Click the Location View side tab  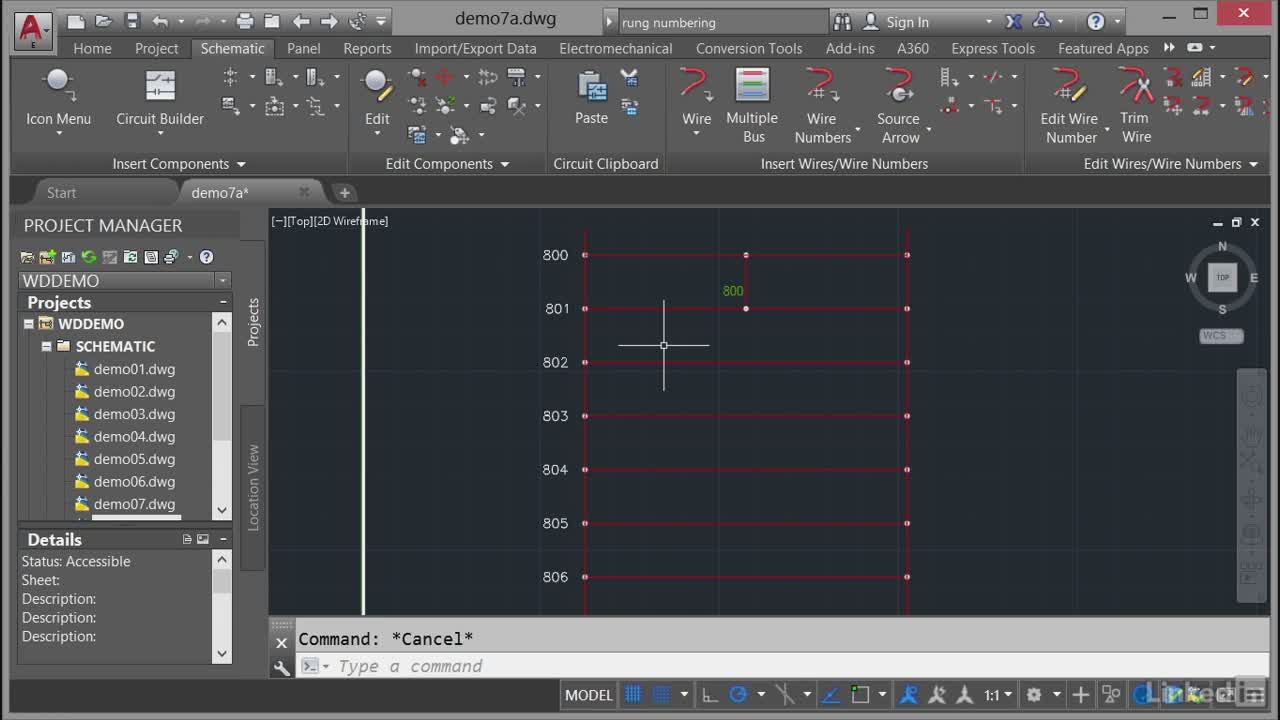(x=254, y=487)
